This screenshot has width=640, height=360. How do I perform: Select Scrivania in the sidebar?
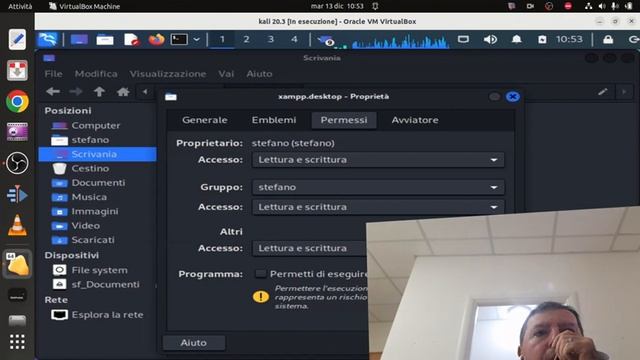pyautogui.click(x=97, y=154)
